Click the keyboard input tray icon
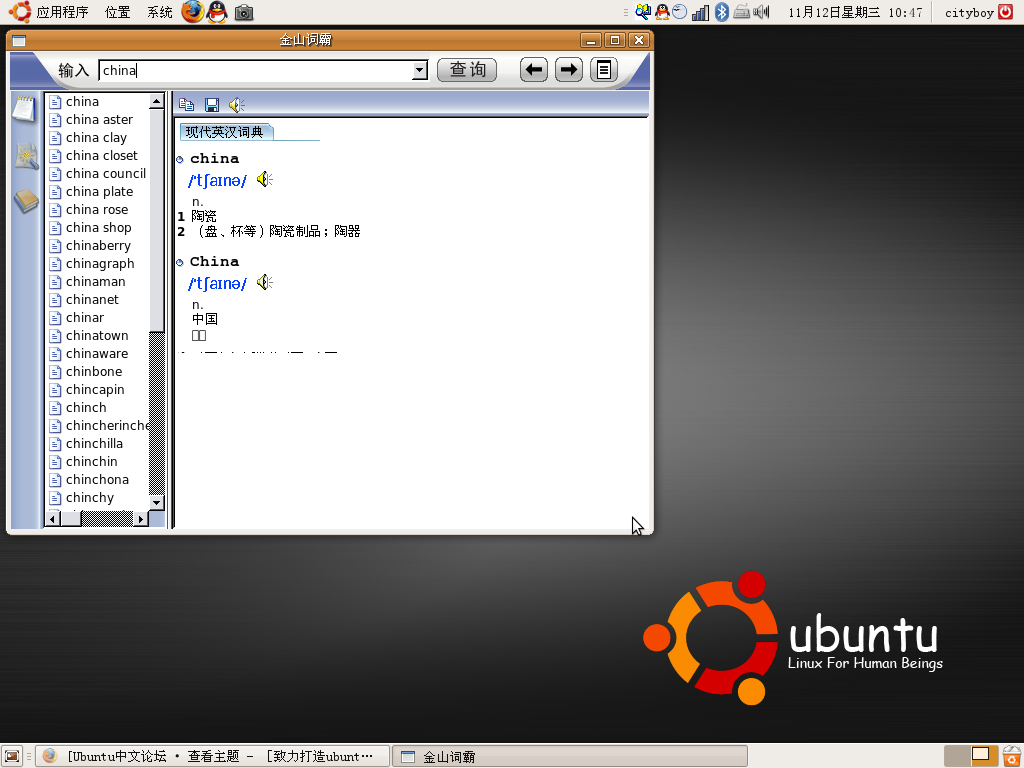Screen dimensions: 1024x768 pos(741,12)
